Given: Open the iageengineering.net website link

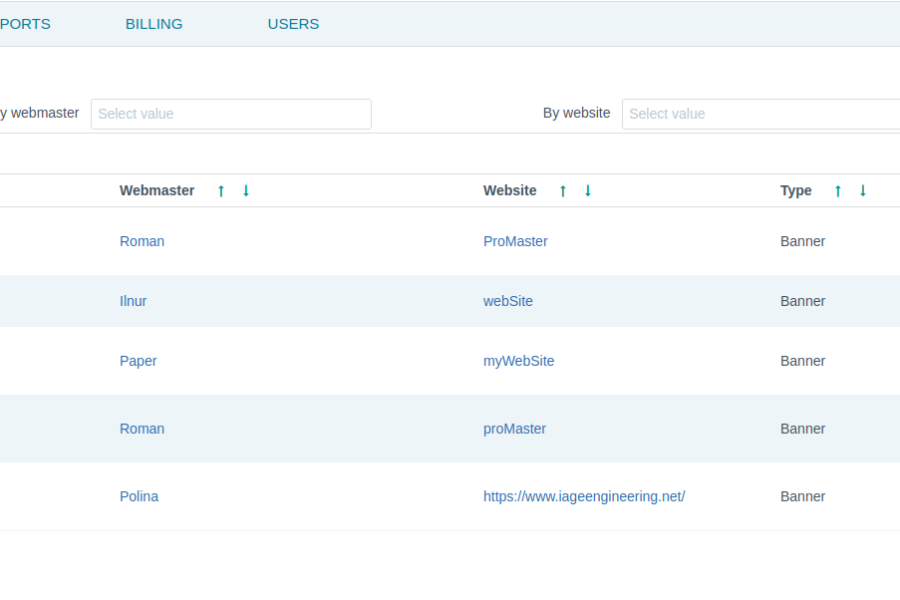Looking at the screenshot, I should 584,497.
